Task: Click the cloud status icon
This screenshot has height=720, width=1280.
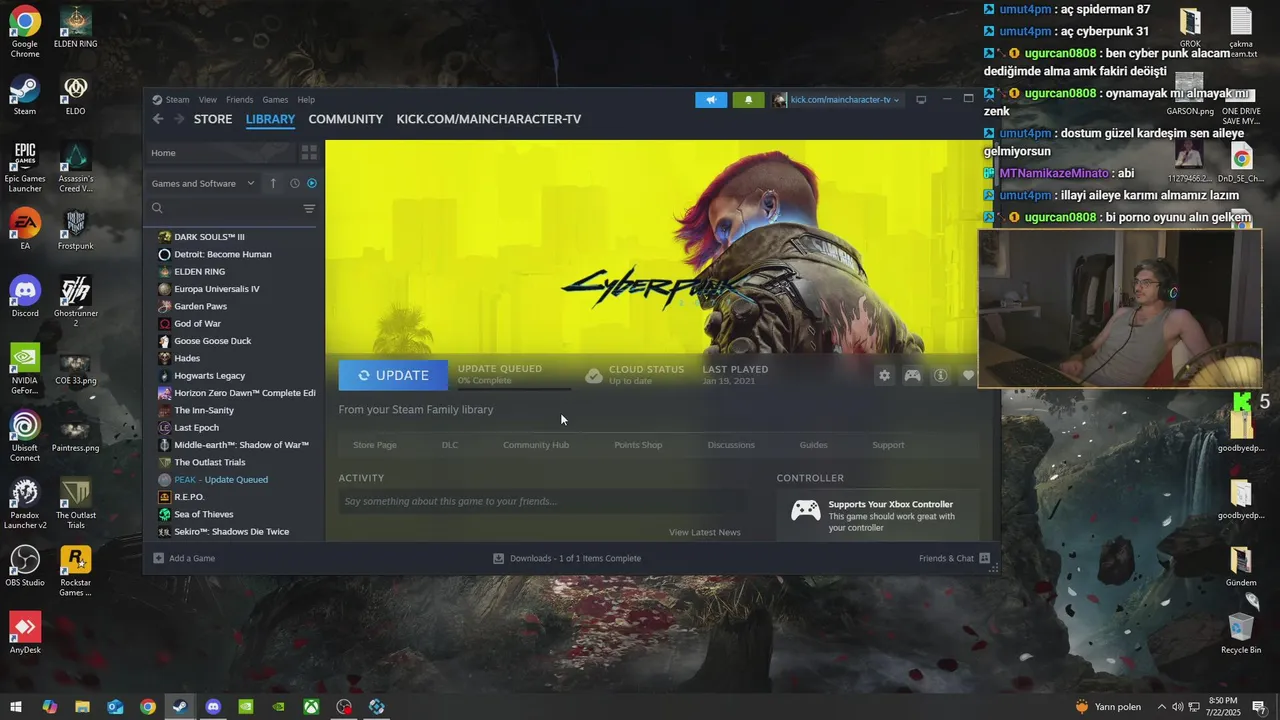Action: pos(594,375)
